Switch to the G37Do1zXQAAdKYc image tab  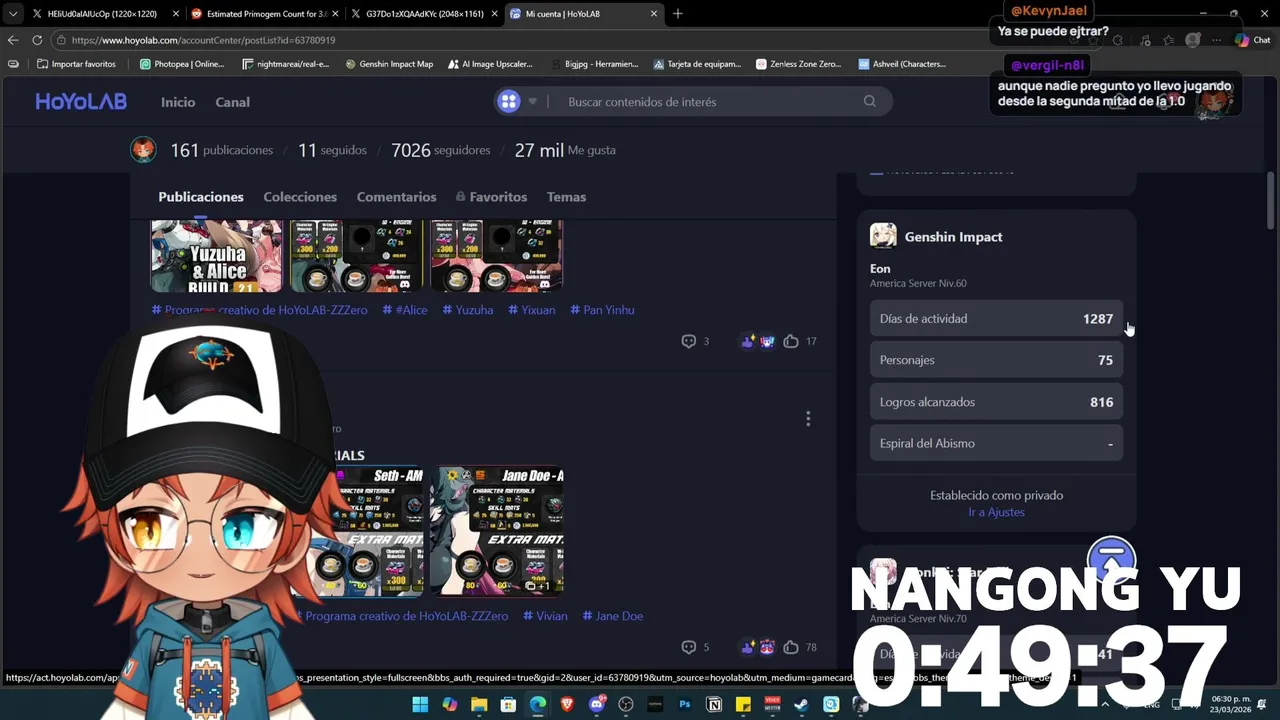pyautogui.click(x=424, y=14)
